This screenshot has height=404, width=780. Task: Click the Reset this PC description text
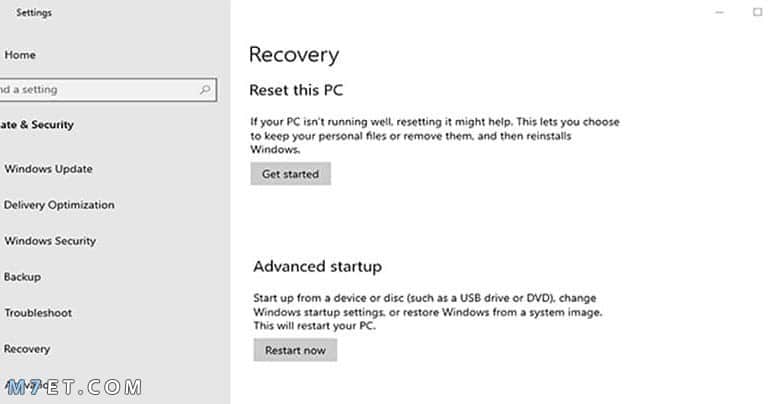click(x=435, y=136)
